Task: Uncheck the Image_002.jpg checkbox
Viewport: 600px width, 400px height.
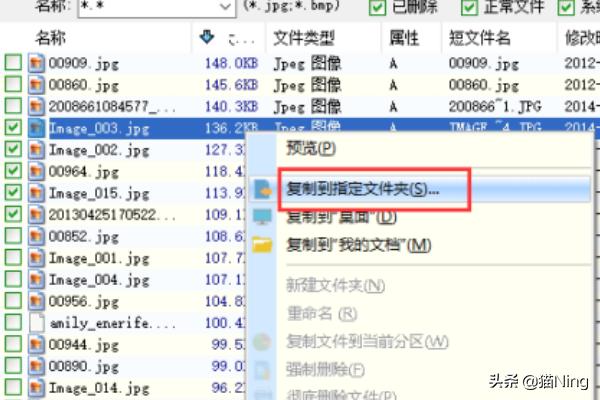Action: pos(13,150)
